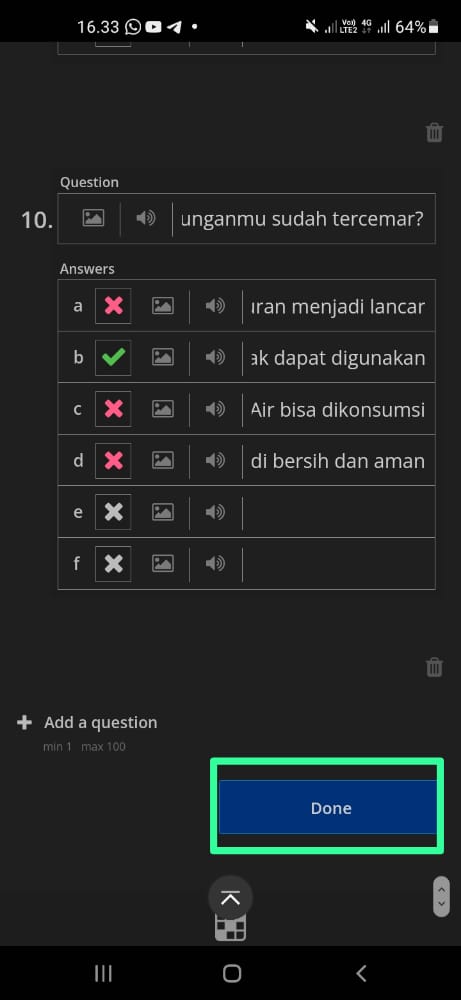Add an image to question 10

click(93, 218)
